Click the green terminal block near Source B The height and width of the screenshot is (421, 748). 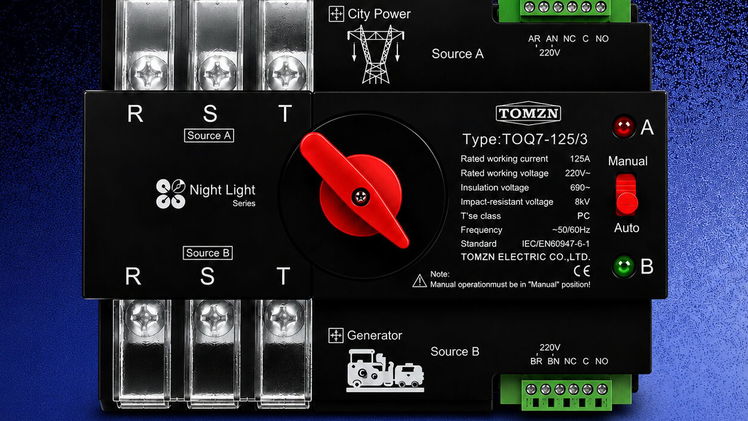click(x=566, y=392)
